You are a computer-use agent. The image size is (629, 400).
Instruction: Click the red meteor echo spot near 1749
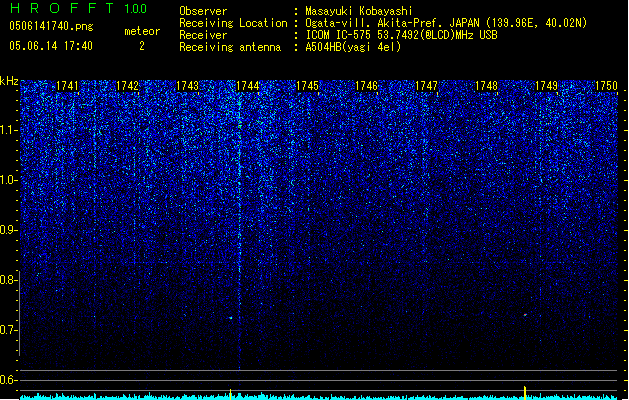pos(525,315)
